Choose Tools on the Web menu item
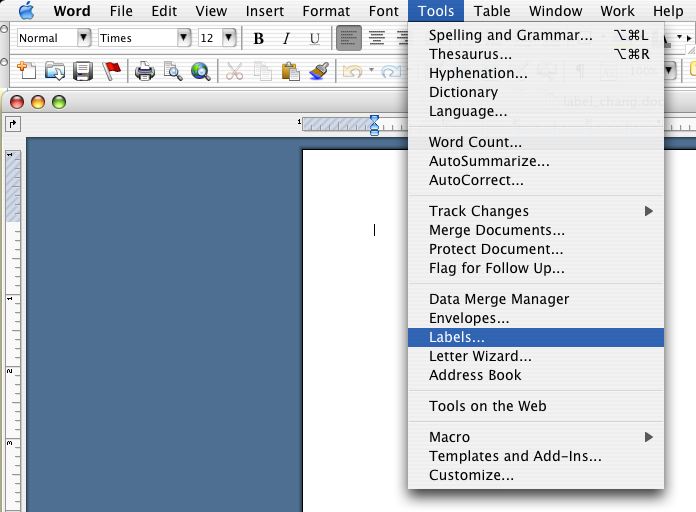This screenshot has width=696, height=512. [x=536, y=406]
